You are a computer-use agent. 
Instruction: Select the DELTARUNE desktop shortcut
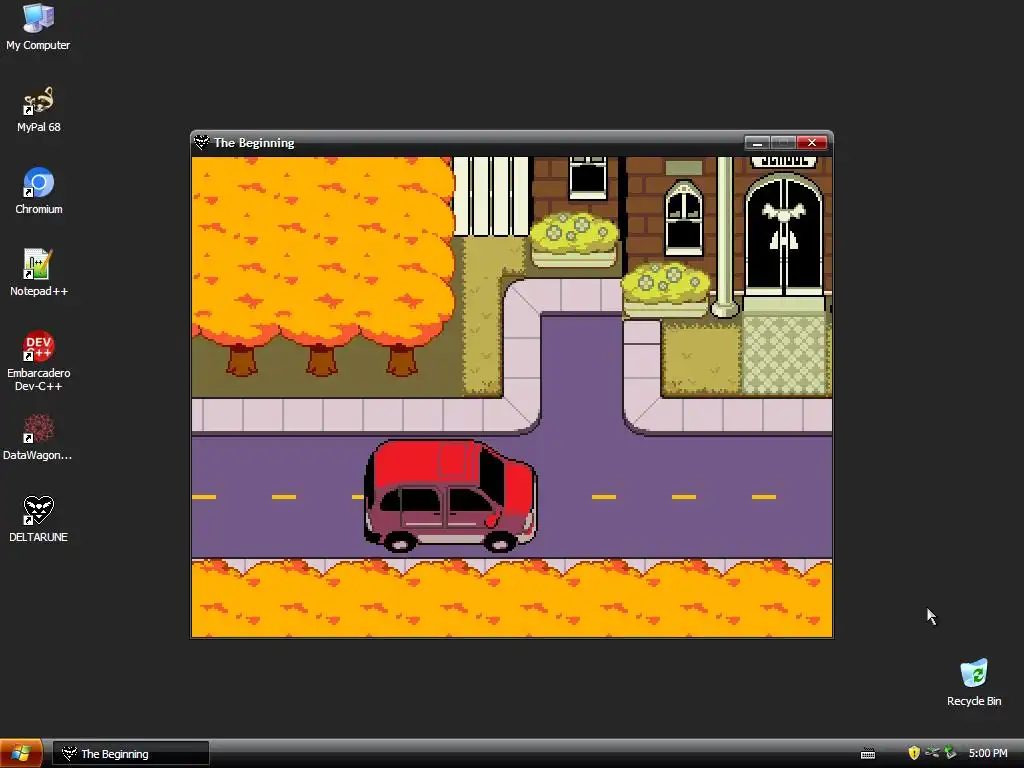pos(38,519)
